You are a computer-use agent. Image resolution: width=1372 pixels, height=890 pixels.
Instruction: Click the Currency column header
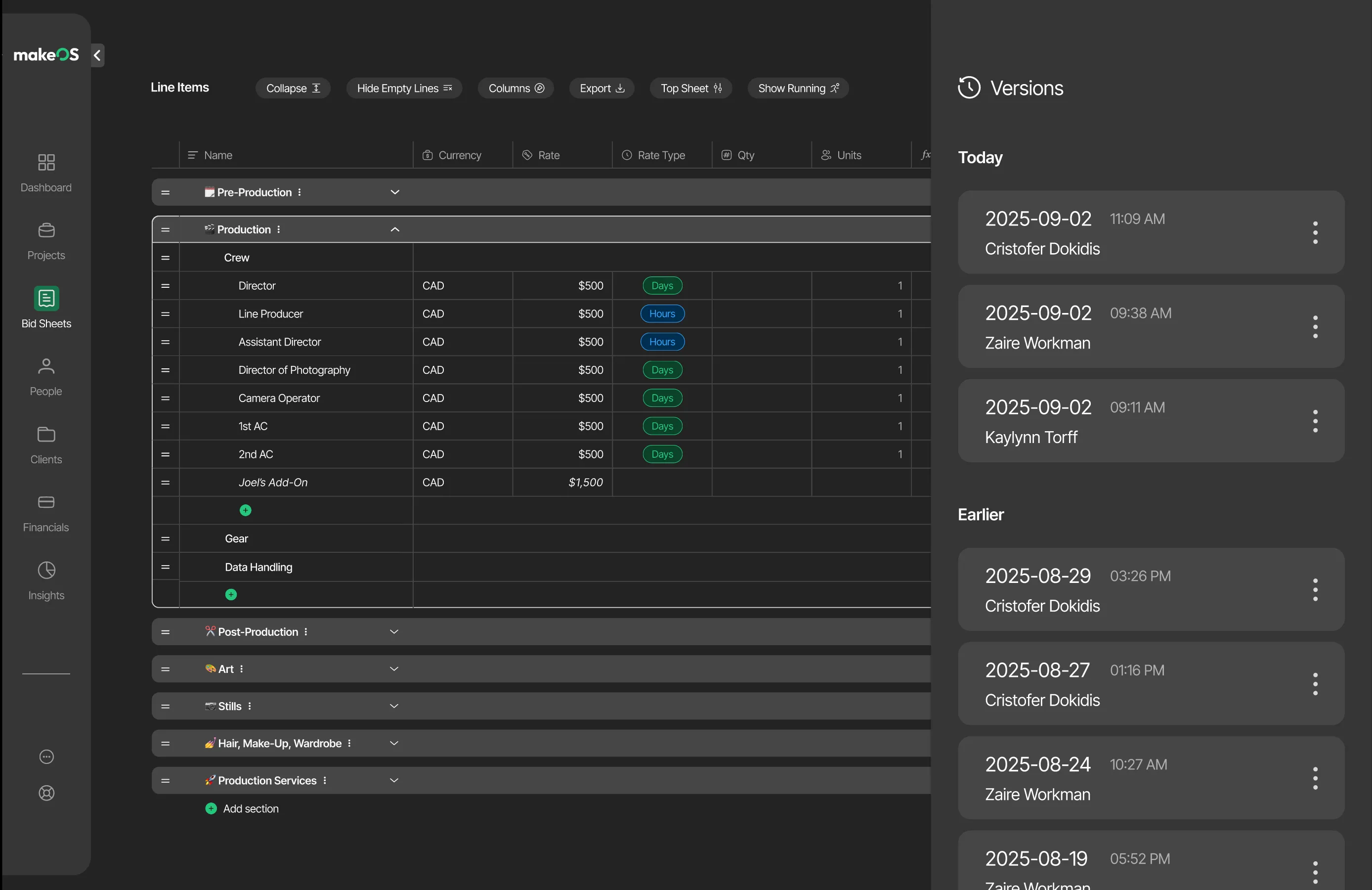click(x=463, y=155)
